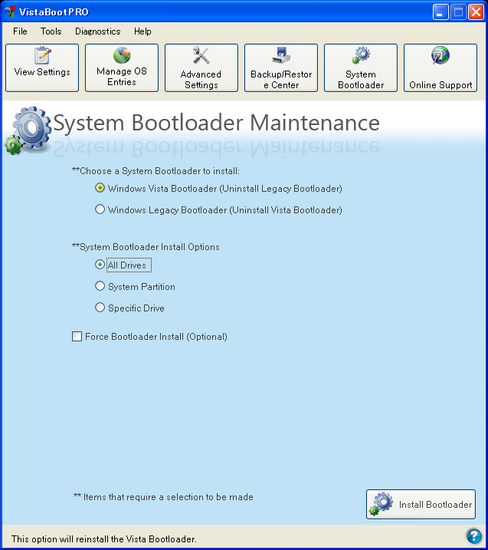This screenshot has height=550, width=488.
Task: Open Manage OS Entries pie chart icon
Action: click(122, 55)
